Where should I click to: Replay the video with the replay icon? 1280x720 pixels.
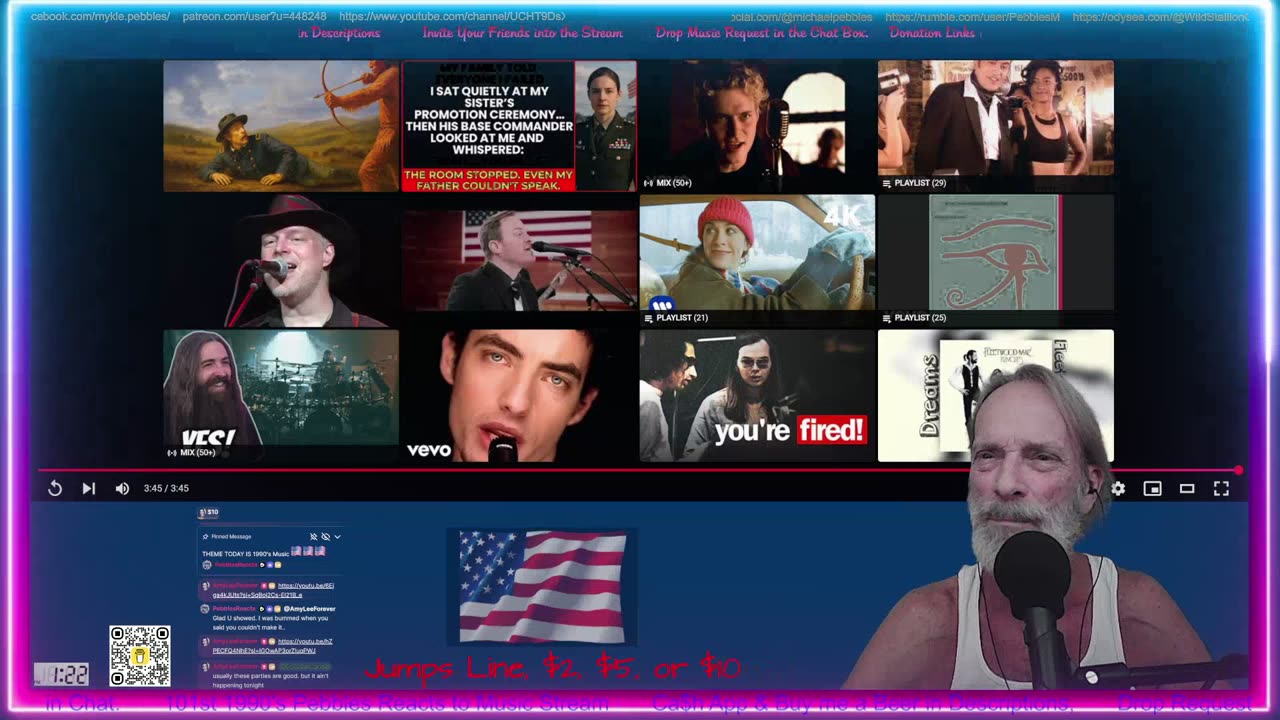(x=55, y=488)
